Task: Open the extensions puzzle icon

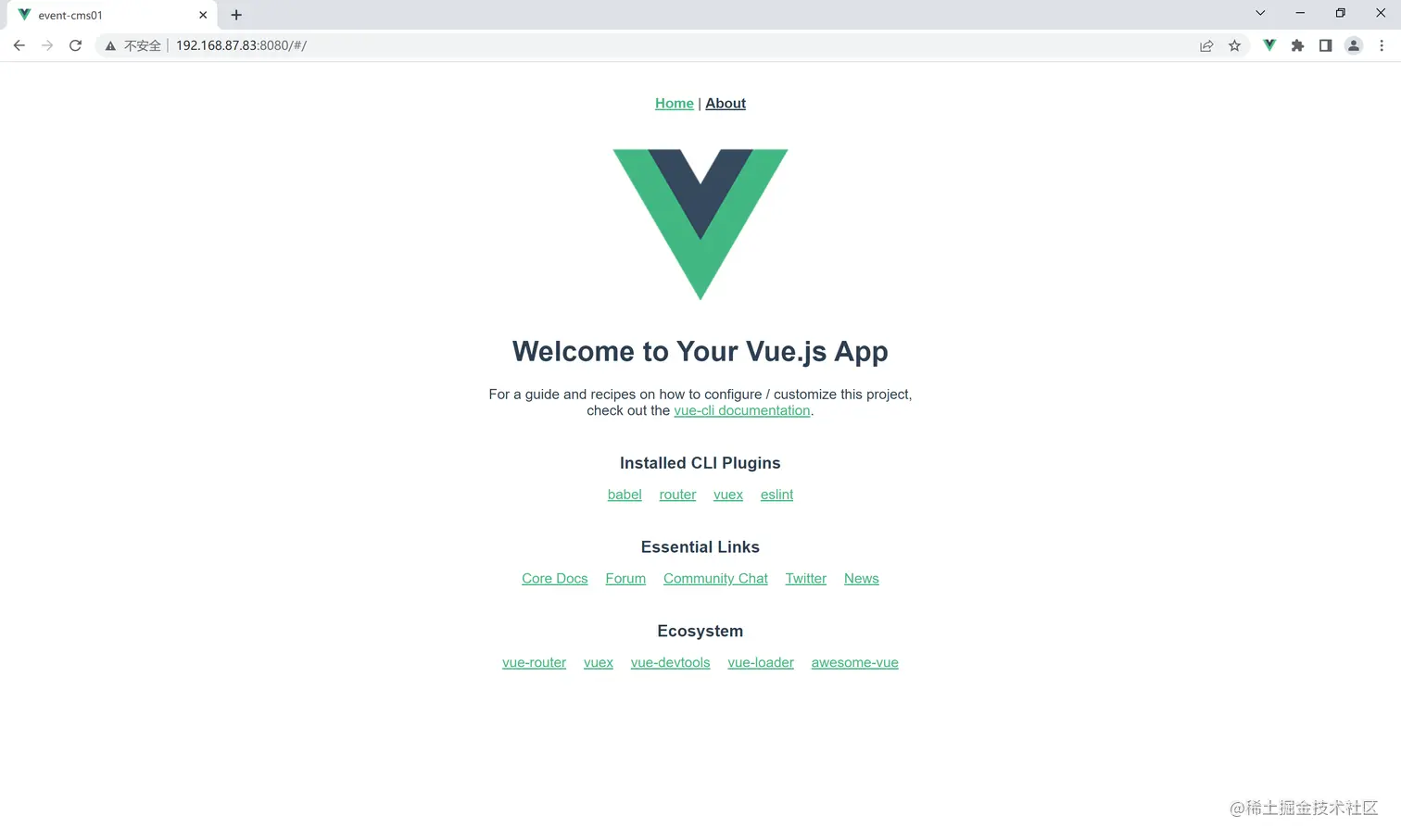Action: tap(1297, 45)
